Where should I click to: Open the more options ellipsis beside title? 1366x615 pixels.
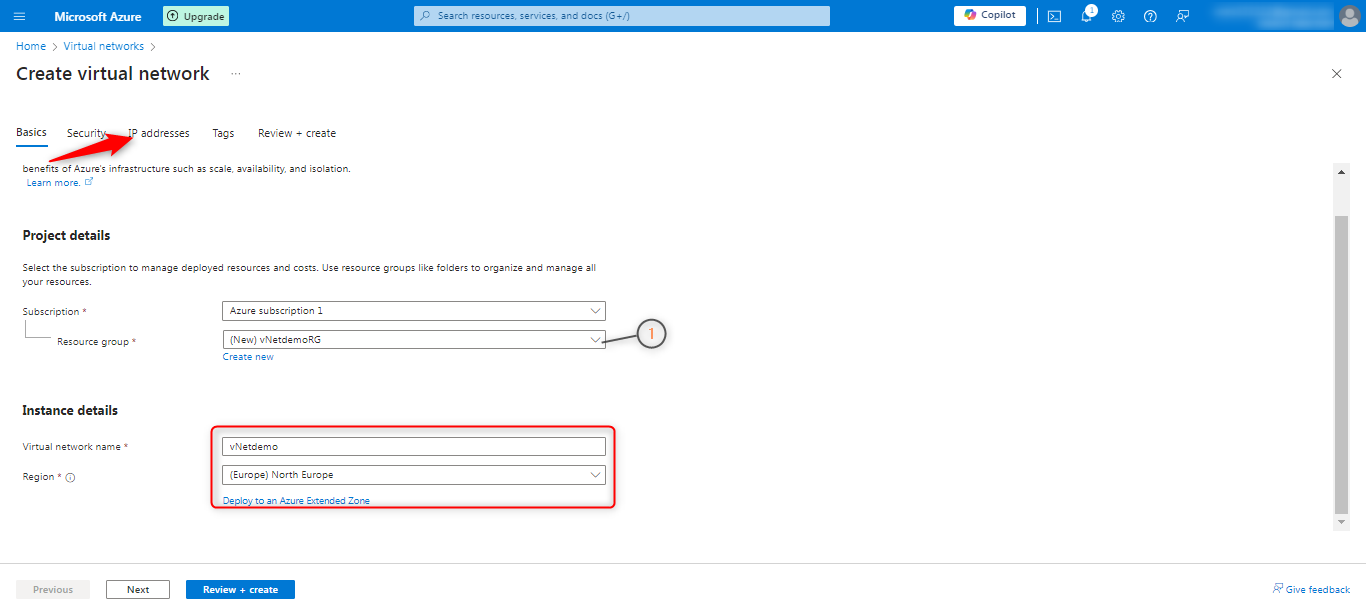pyautogui.click(x=236, y=74)
